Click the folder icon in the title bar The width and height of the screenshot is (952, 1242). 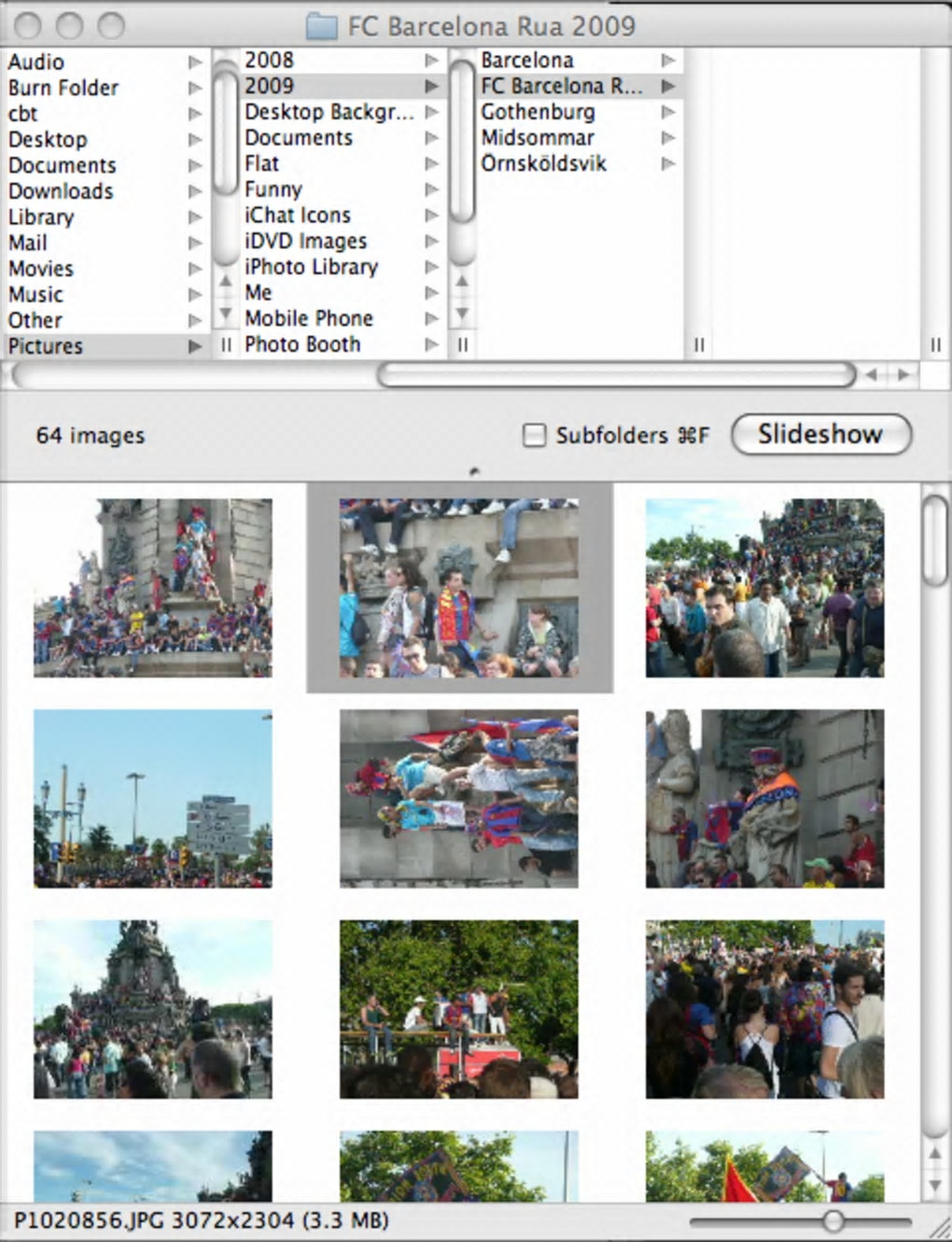click(322, 25)
